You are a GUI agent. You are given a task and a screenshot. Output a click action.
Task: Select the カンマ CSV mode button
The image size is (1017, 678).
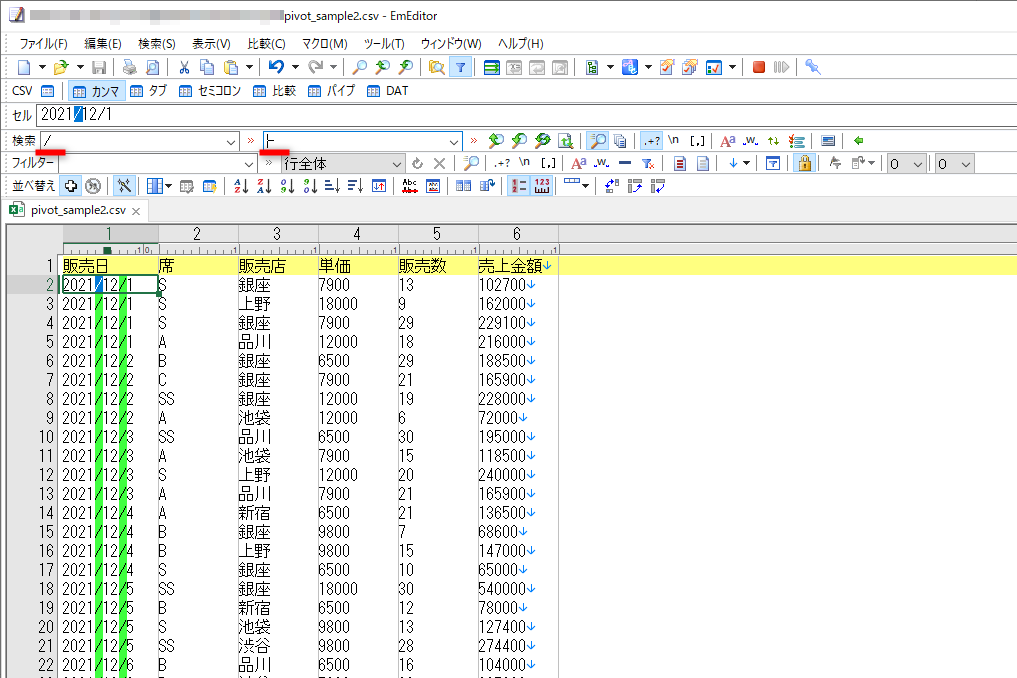[x=98, y=90]
